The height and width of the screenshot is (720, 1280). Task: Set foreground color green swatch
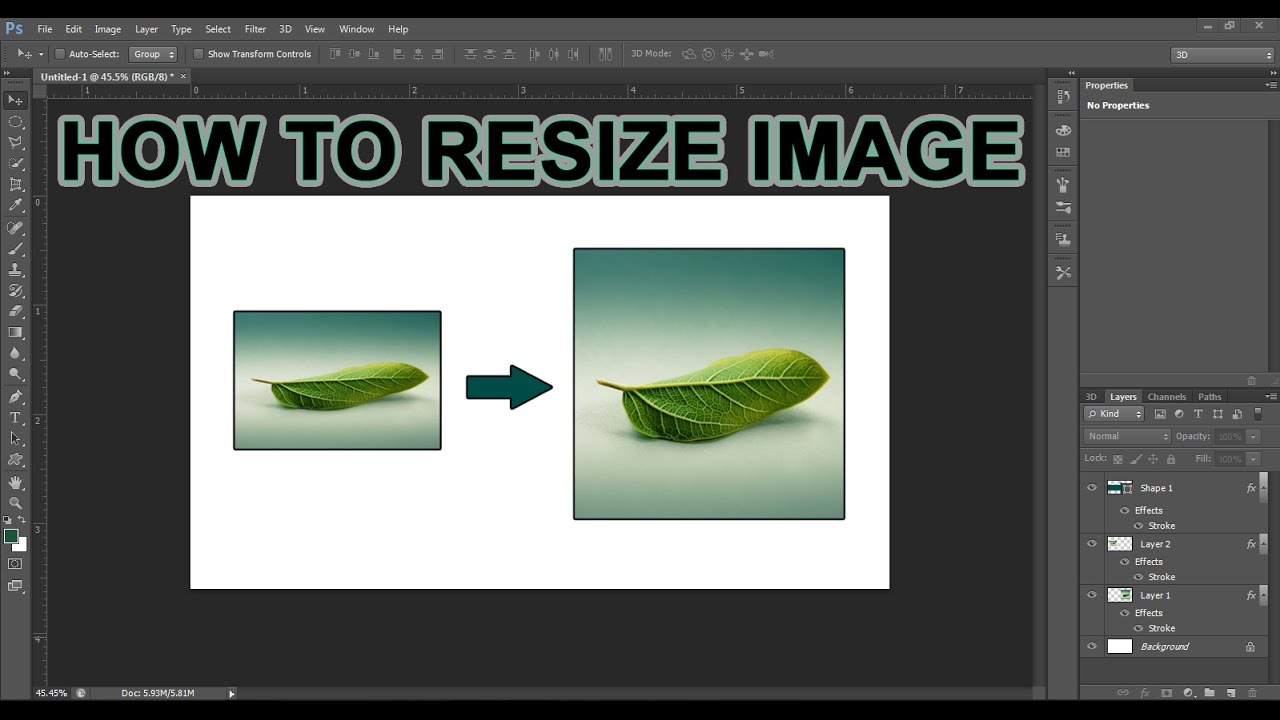pyautogui.click(x=11, y=536)
